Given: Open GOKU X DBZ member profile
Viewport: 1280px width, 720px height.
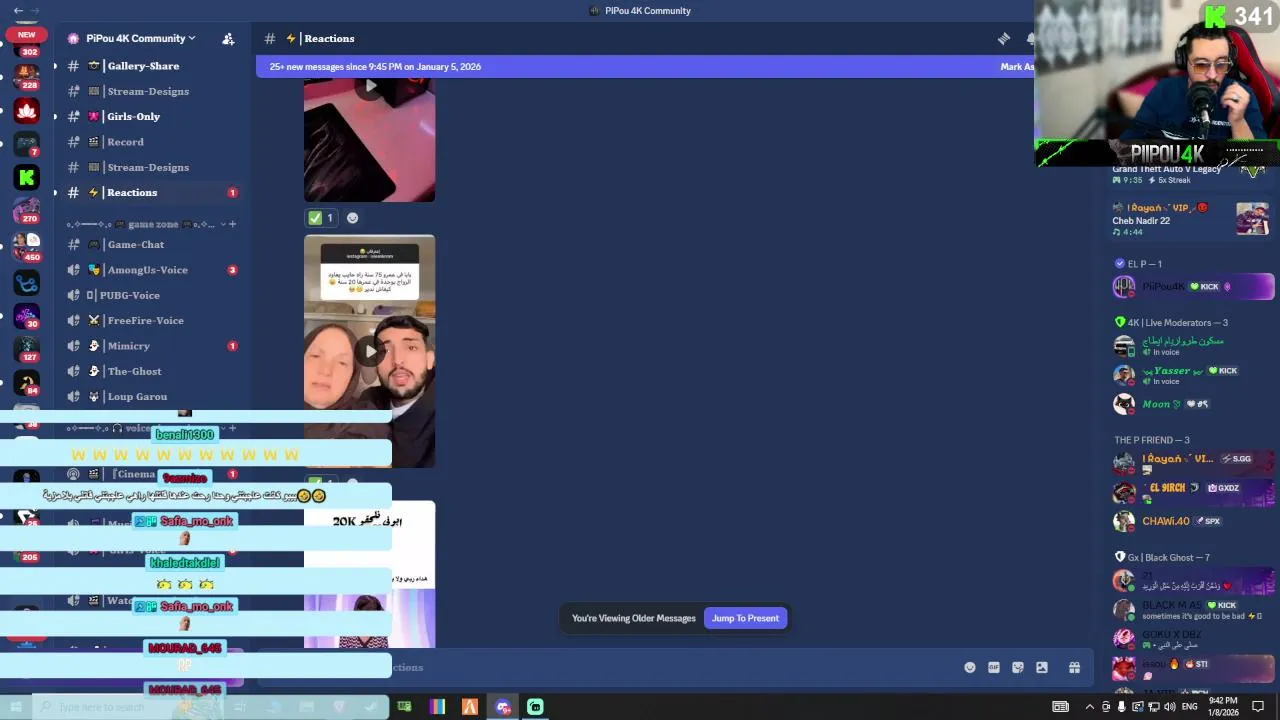Looking at the screenshot, I should pyautogui.click(x=1192, y=638).
